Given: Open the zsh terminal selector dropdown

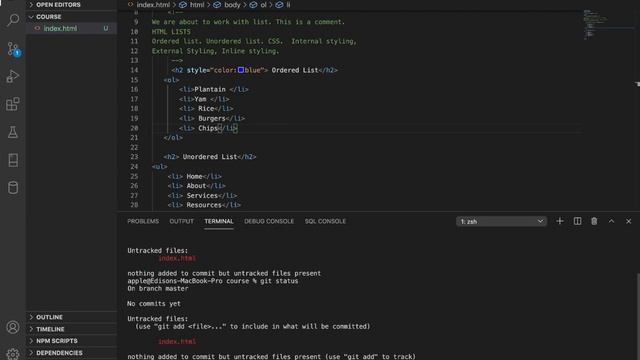Looking at the screenshot, I should point(501,221).
